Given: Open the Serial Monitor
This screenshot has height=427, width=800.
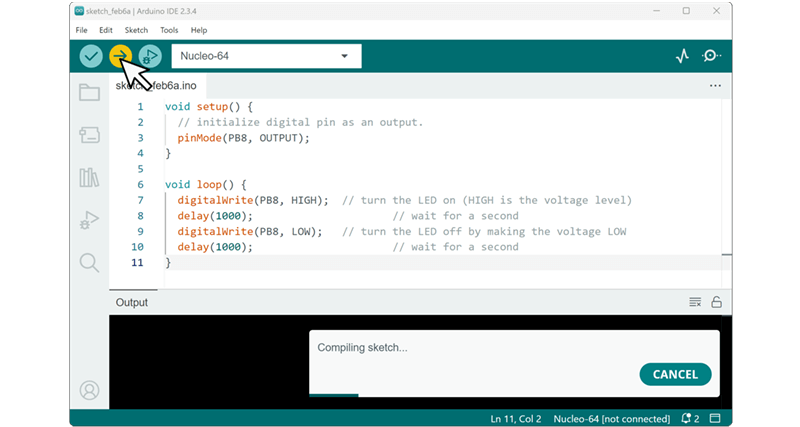Looking at the screenshot, I should [x=711, y=56].
